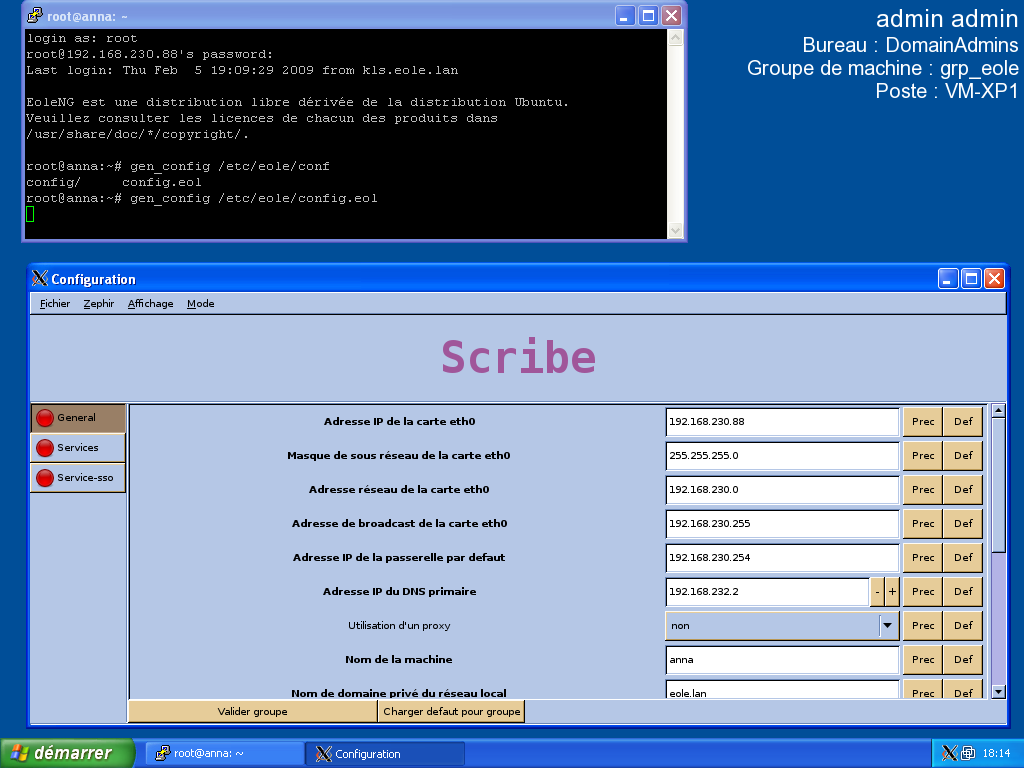Switch to root@anna taskbar button
Screen dimensions: 1024x768
tap(223, 754)
